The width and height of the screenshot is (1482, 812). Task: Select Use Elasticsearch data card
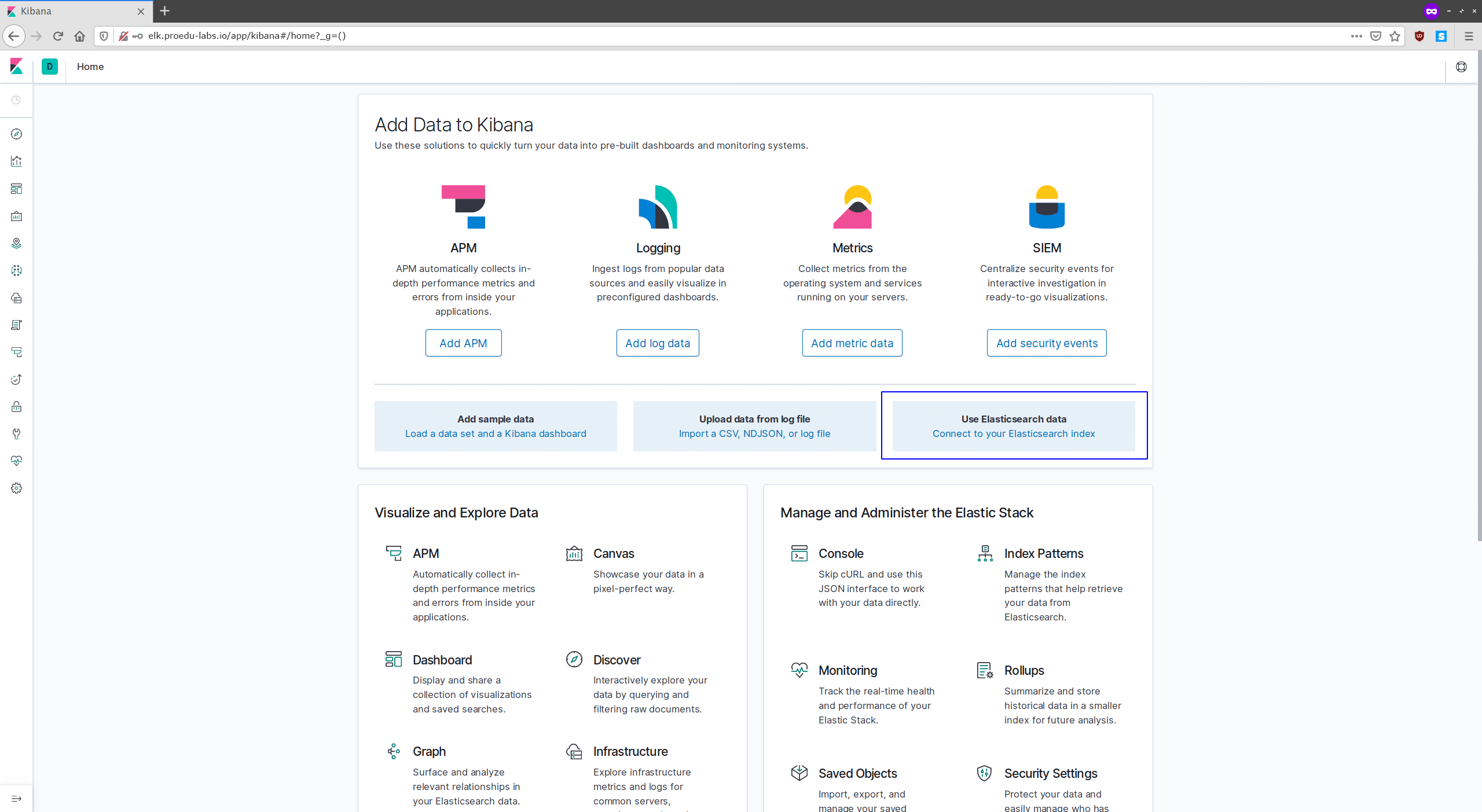(x=1013, y=426)
